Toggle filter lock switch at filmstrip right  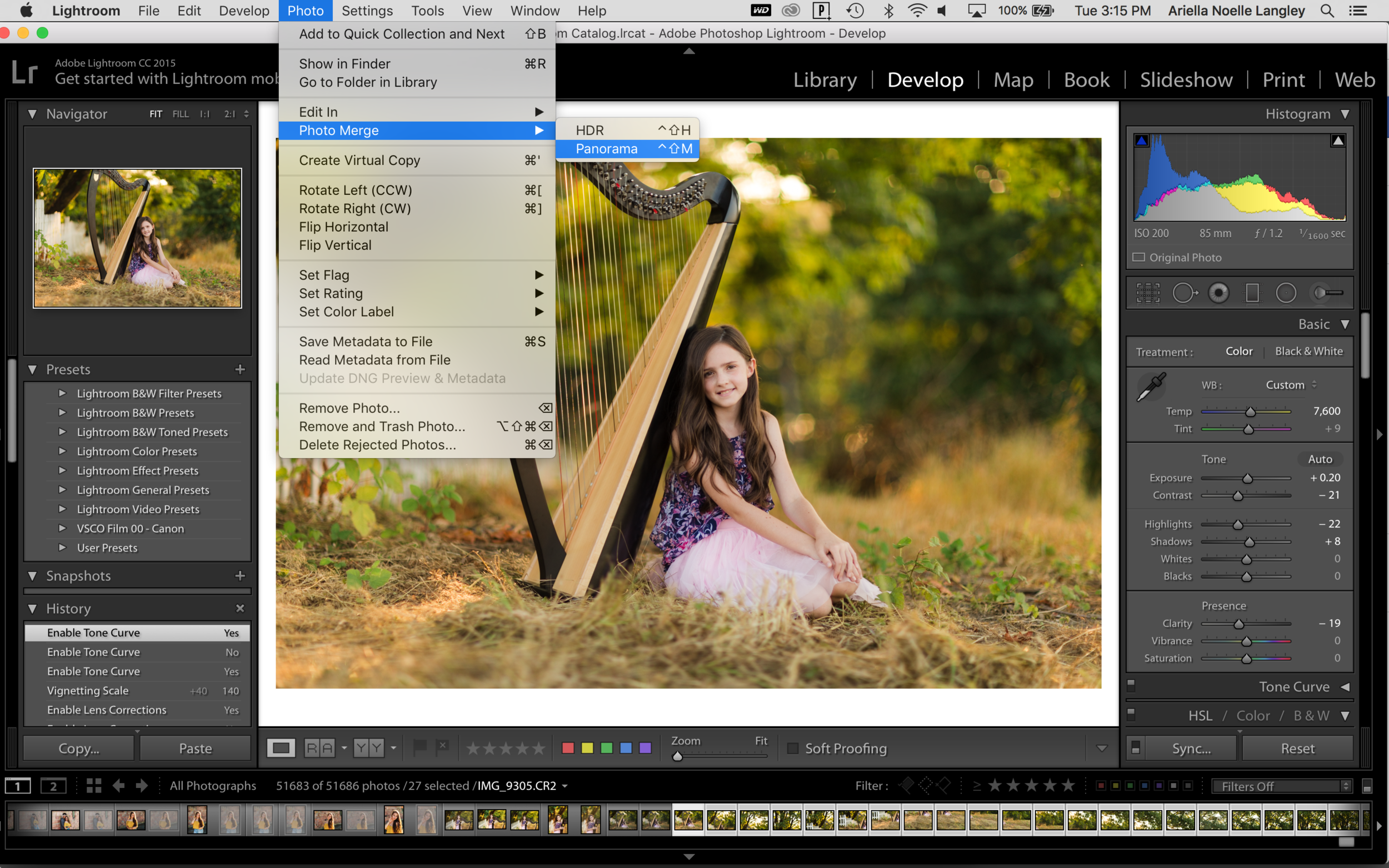coord(1367,786)
